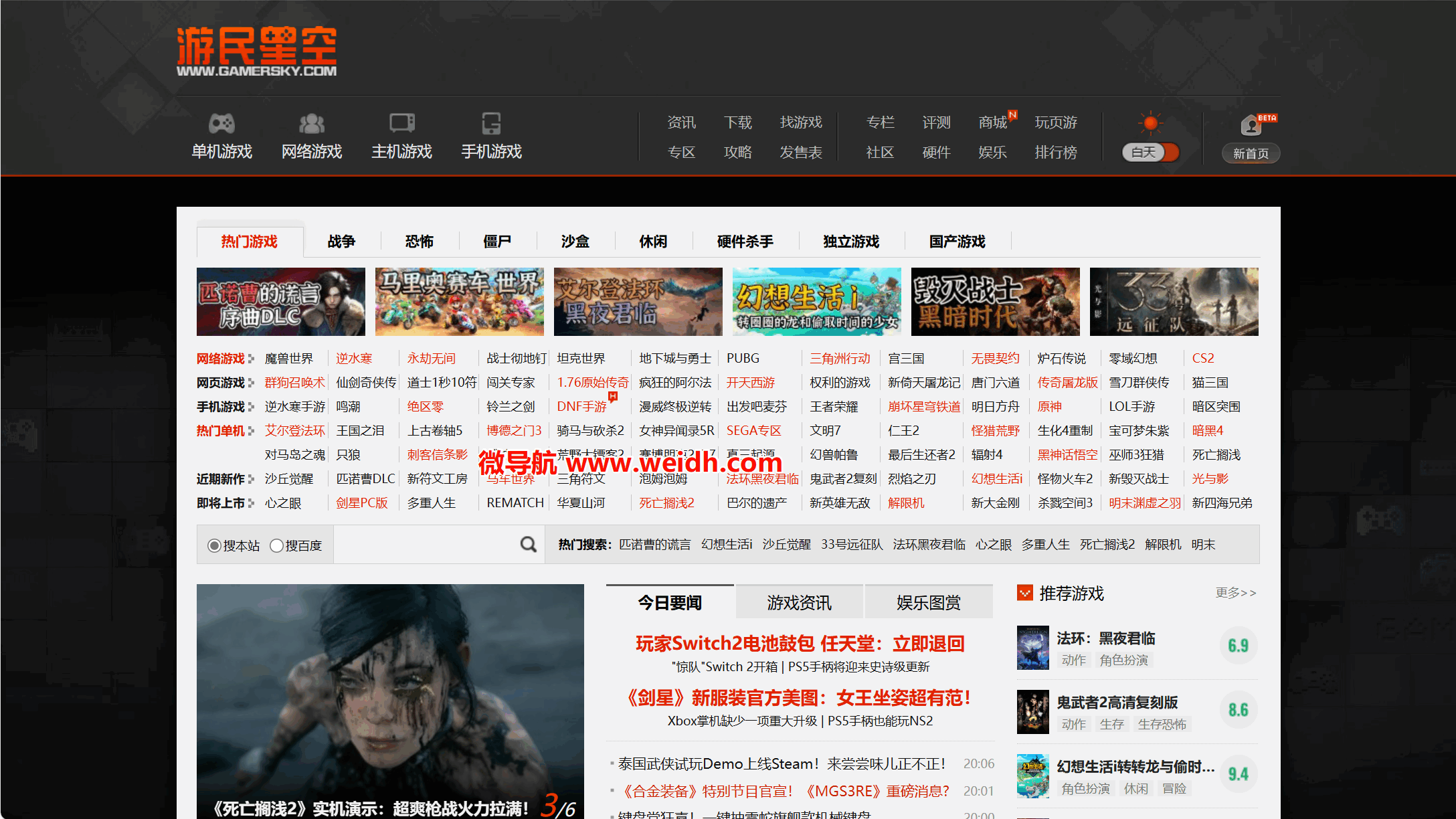Select the 搜百度 radio button

tap(276, 546)
